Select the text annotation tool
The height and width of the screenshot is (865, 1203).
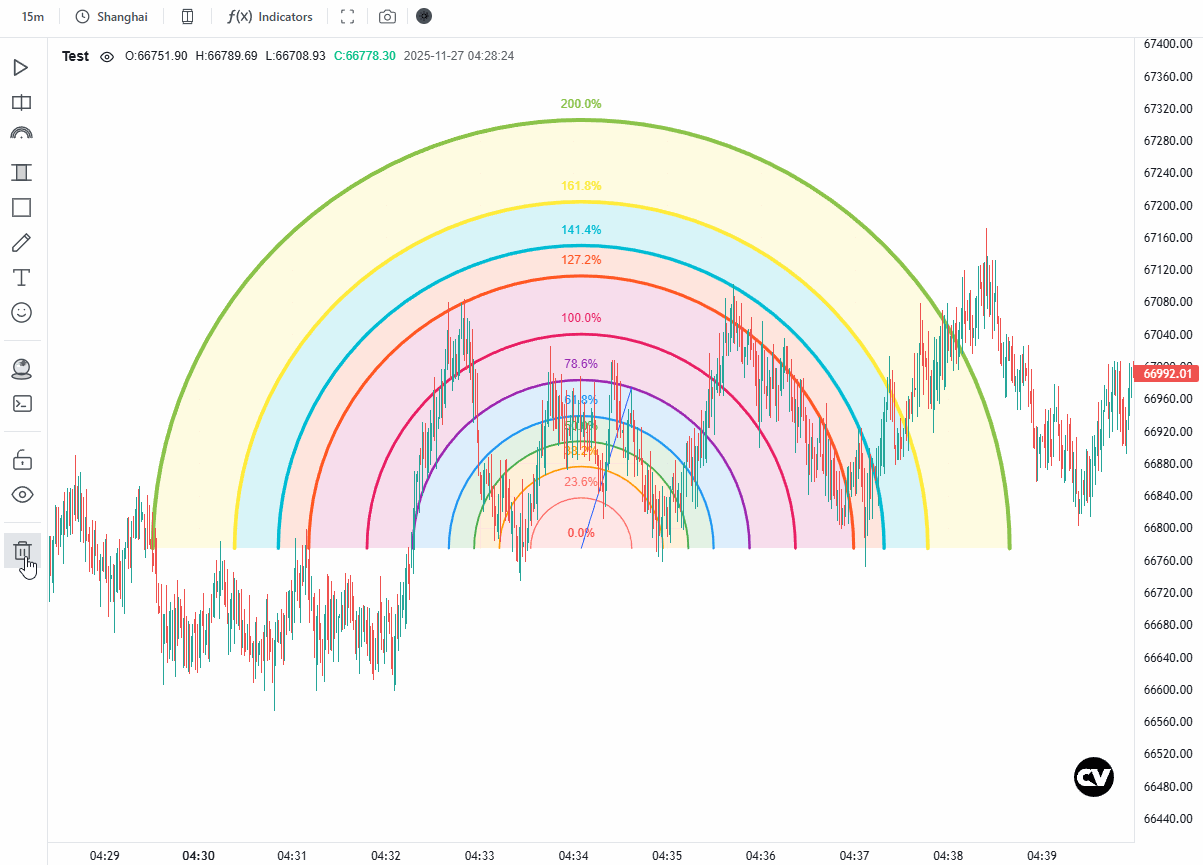[x=21, y=277]
